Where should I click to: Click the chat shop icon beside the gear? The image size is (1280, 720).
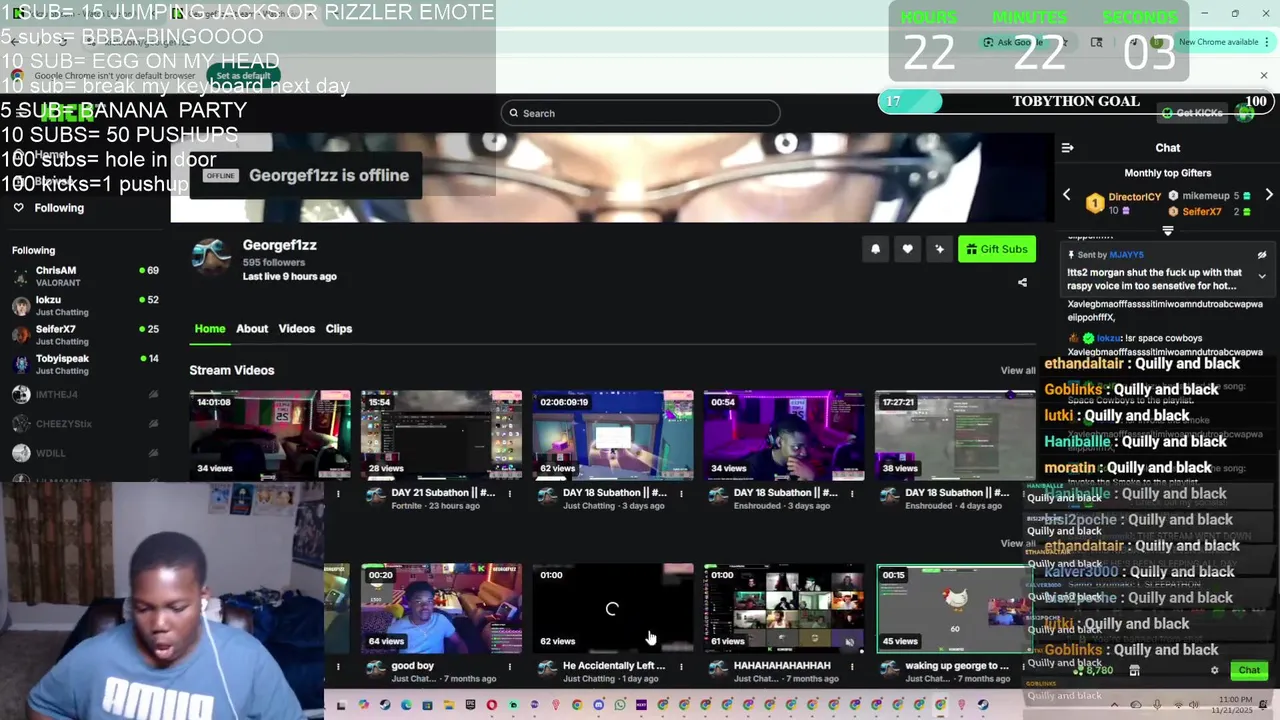pyautogui.click(x=1134, y=671)
